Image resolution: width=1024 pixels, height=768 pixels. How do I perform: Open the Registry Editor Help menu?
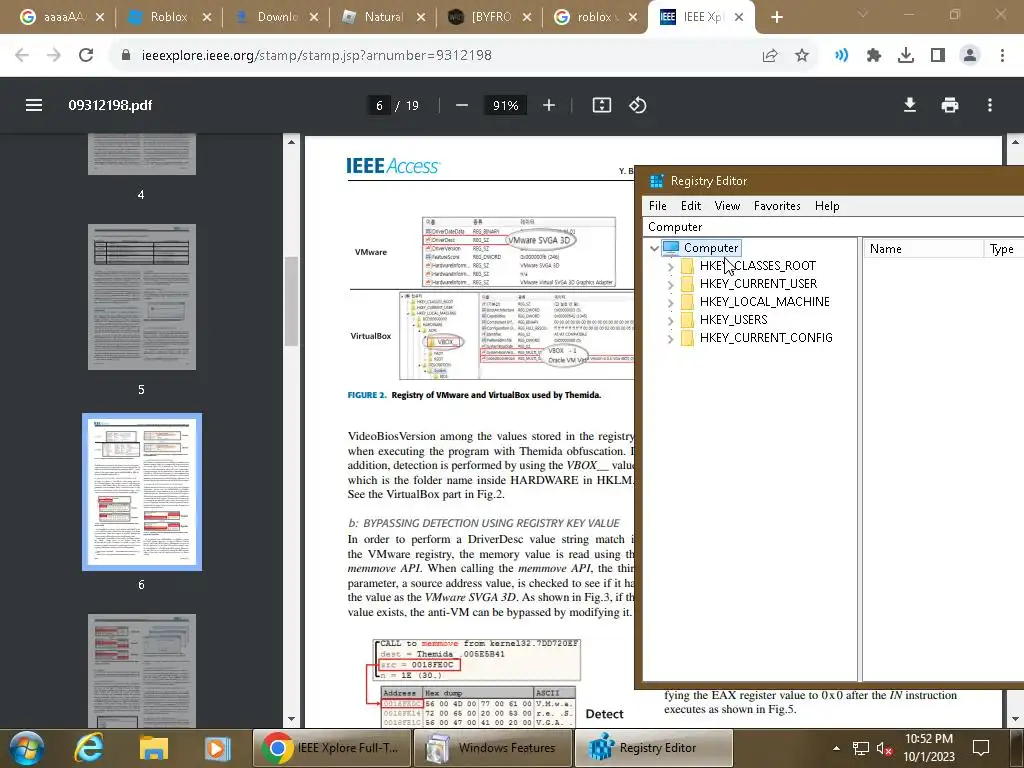click(x=827, y=206)
